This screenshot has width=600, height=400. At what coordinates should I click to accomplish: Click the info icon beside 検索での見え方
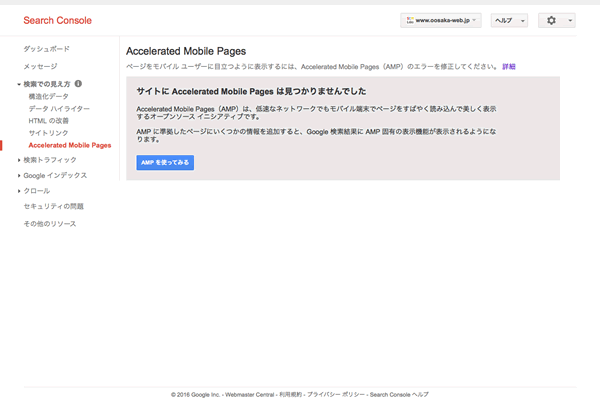[x=78, y=83]
